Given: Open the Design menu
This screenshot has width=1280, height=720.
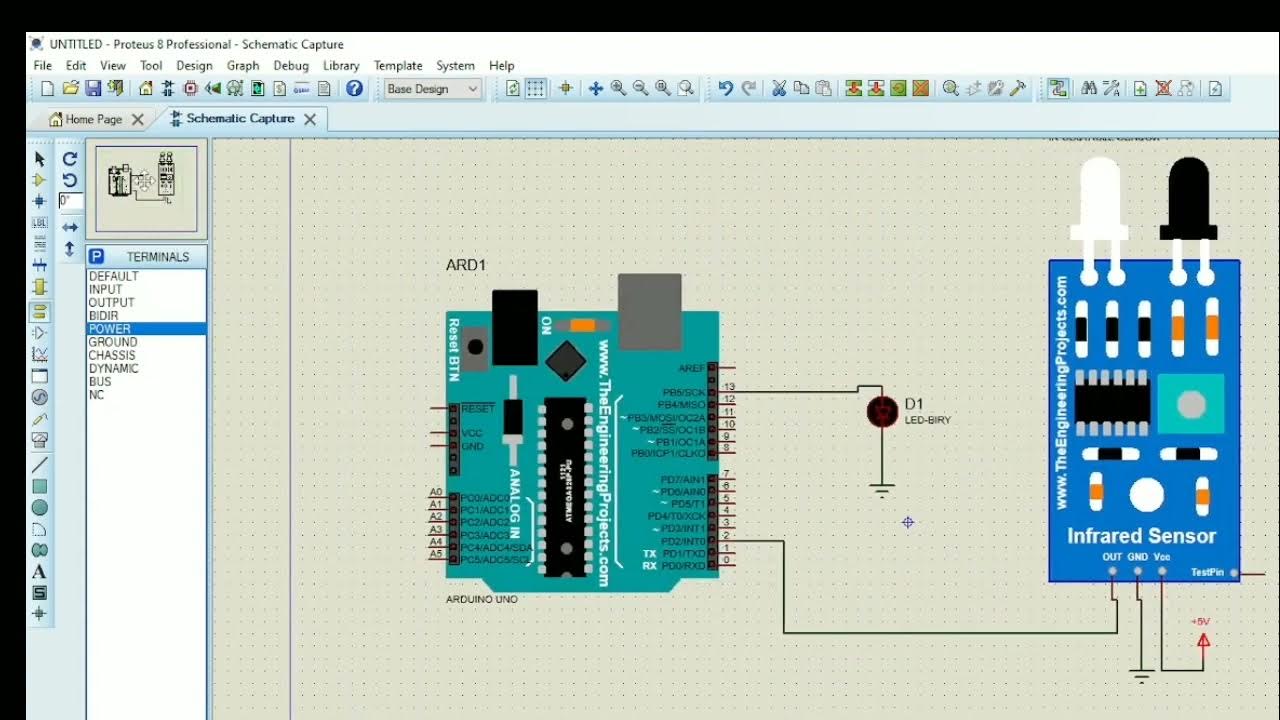Looking at the screenshot, I should click(x=194, y=65).
